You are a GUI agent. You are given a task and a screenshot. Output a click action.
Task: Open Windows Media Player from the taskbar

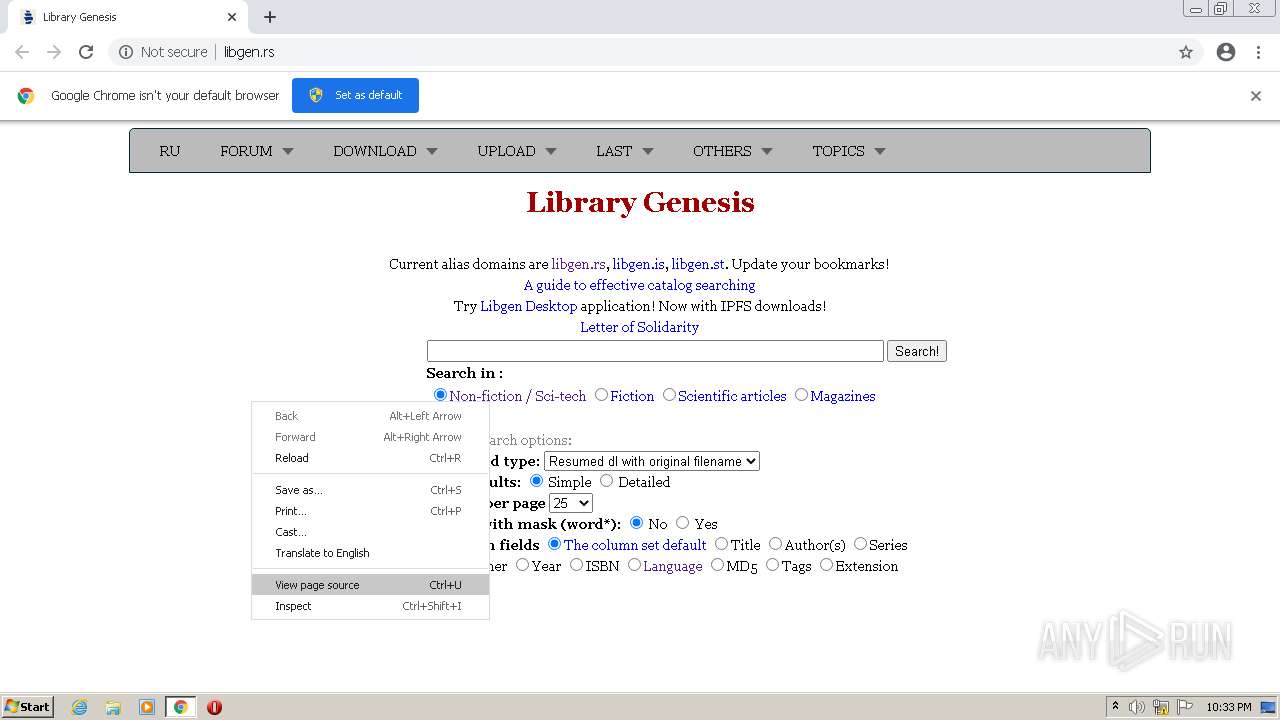[147, 707]
